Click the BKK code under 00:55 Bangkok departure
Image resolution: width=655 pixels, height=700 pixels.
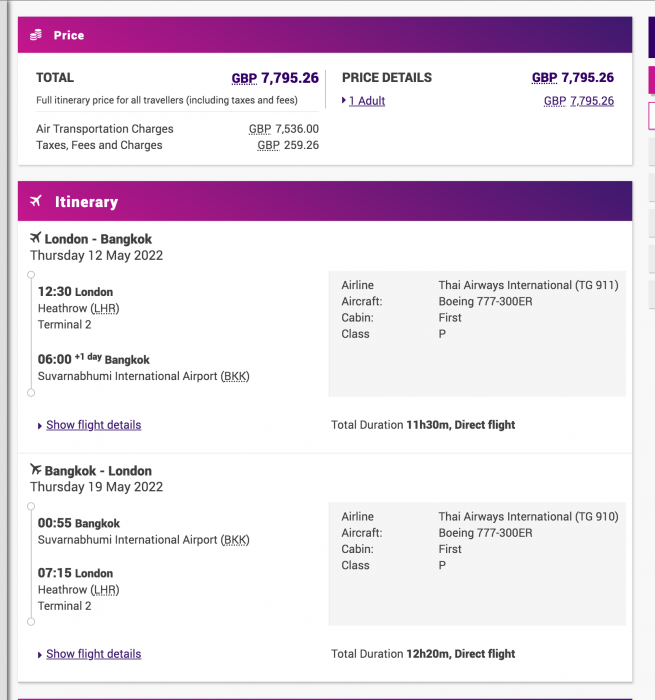coord(235,540)
